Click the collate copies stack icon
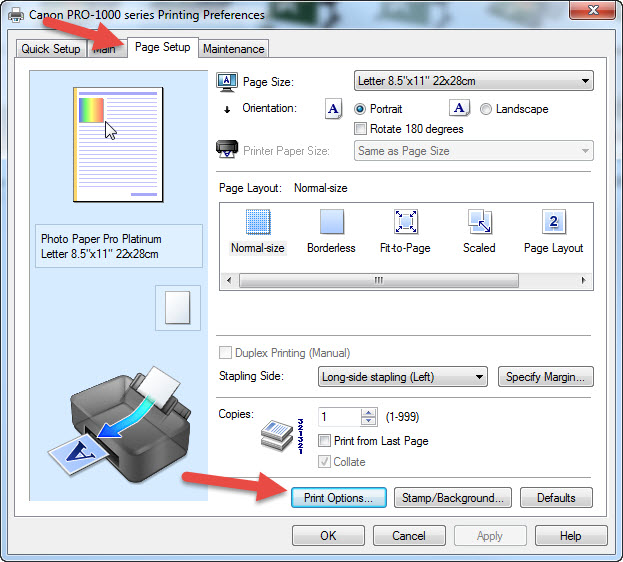 277,436
